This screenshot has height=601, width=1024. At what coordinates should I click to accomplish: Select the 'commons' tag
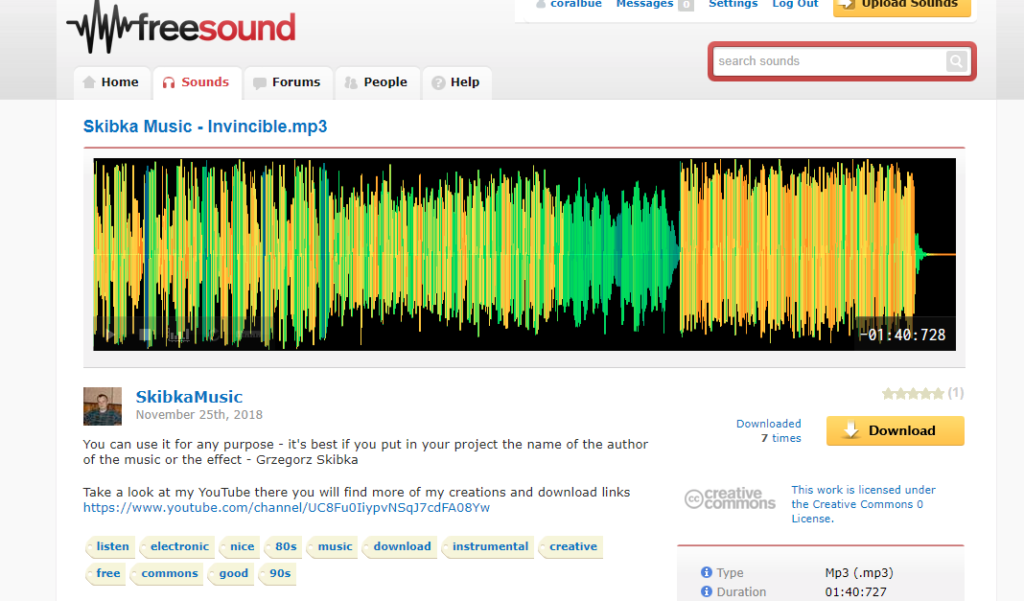click(x=169, y=574)
